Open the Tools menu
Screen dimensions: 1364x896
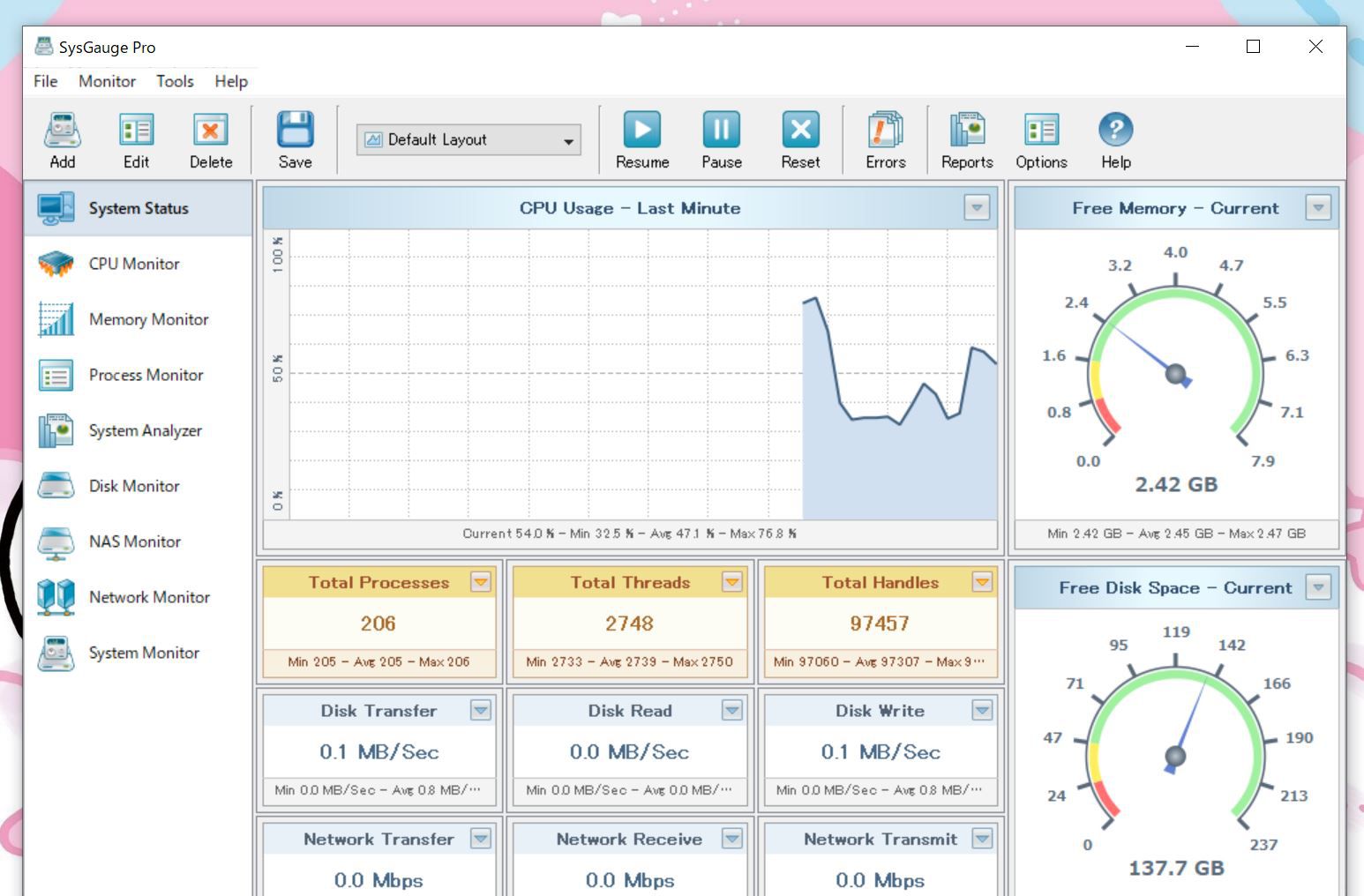pyautogui.click(x=175, y=81)
